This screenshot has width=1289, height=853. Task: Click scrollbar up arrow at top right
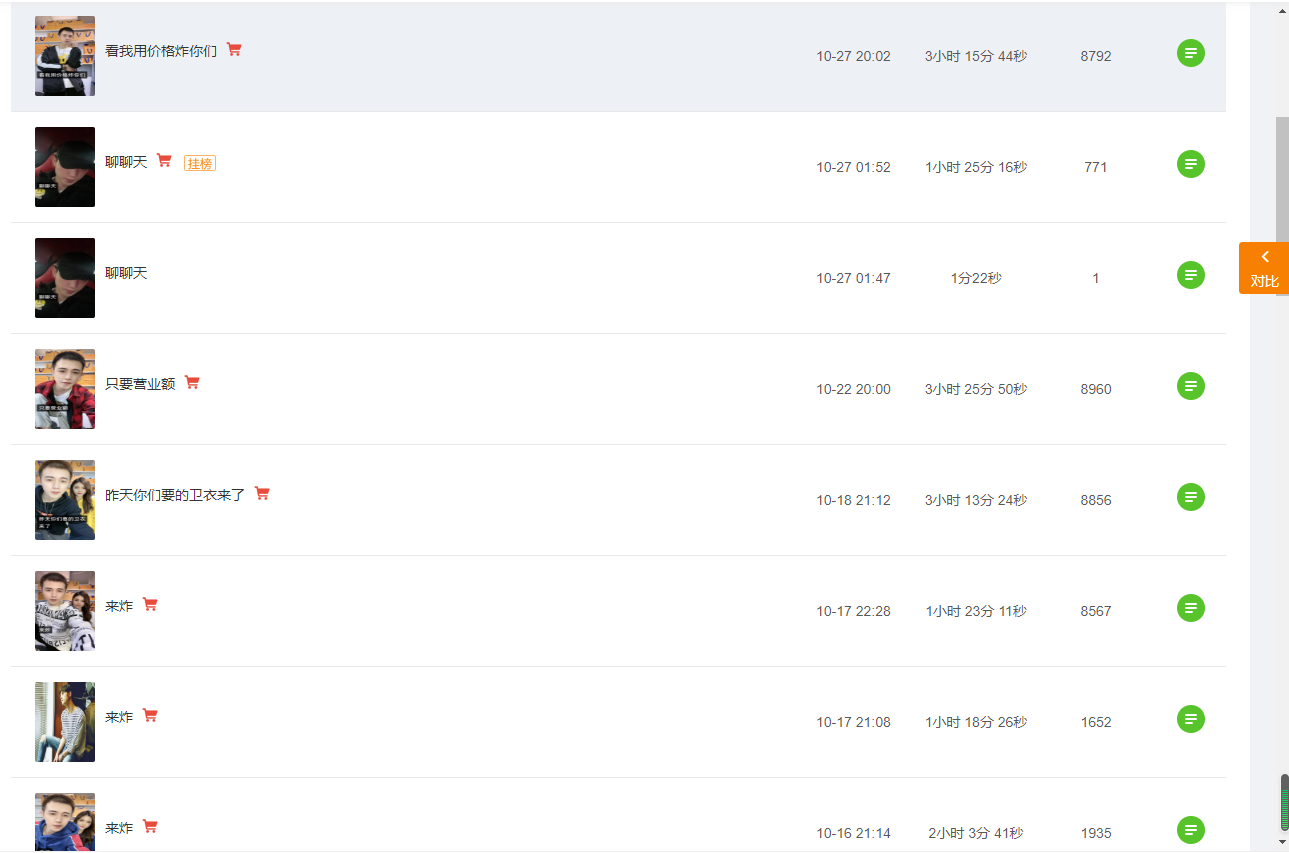[1282, 11]
